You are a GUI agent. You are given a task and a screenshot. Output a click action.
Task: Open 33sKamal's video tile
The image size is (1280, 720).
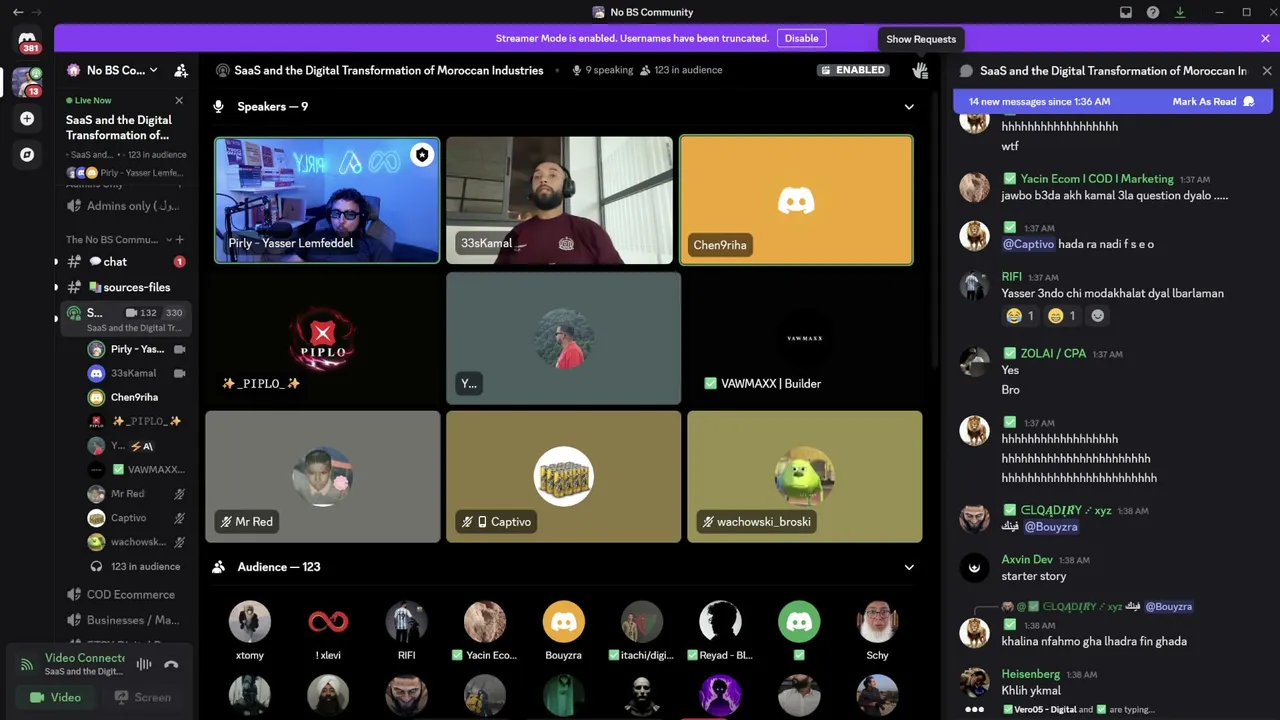pyautogui.click(x=560, y=200)
